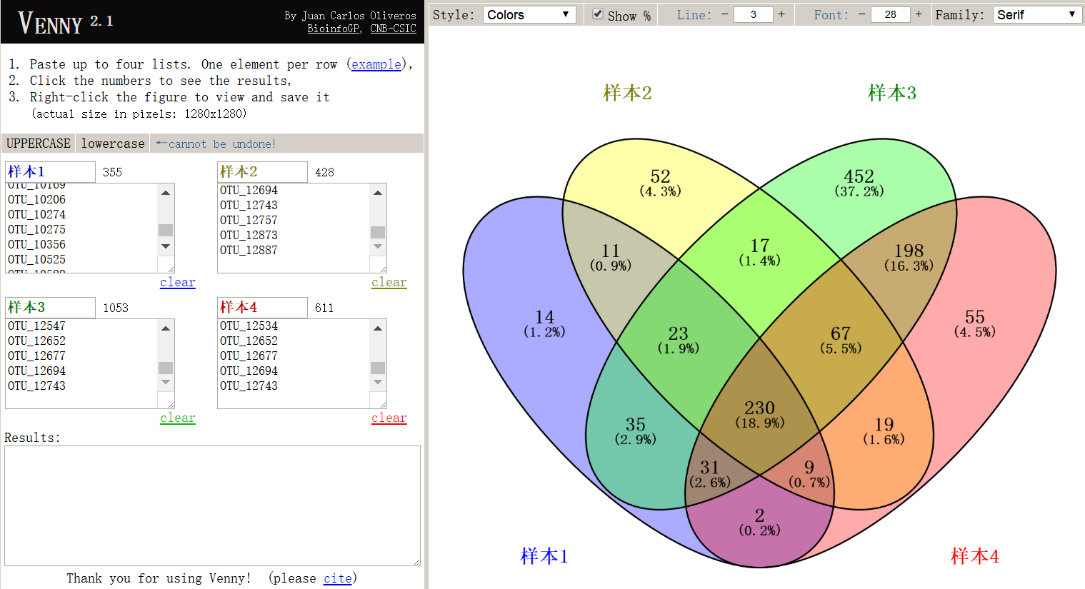Viewport: 1085px width, 589px height.
Task: Edit the 样本4 list name field
Action: pos(262,307)
